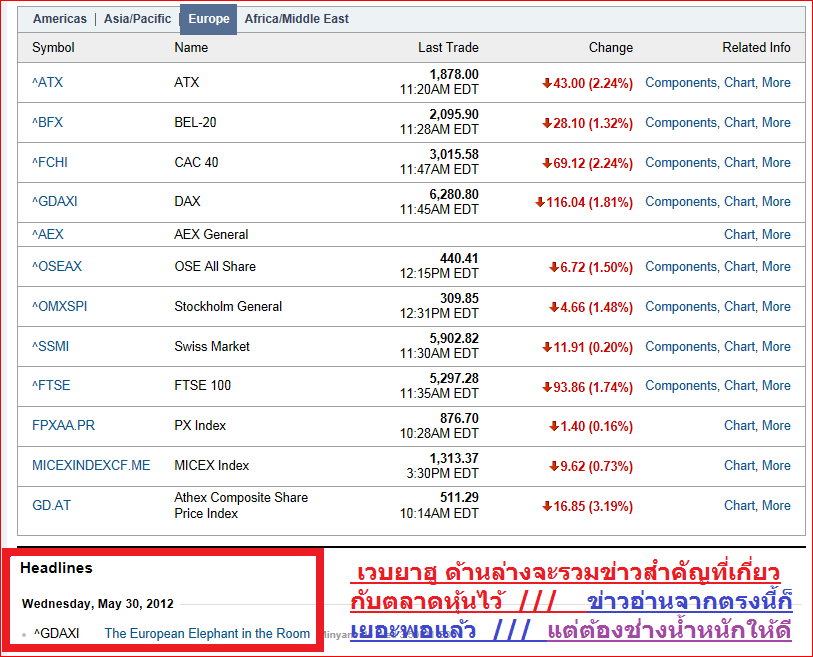This screenshot has width=813, height=657.
Task: Click CAC 40 last trade value 3,015.58
Action: point(454,154)
